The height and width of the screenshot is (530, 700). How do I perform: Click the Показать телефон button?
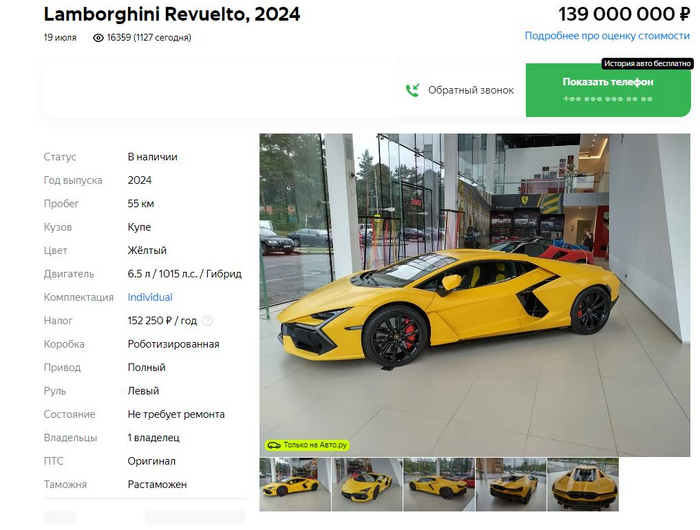[x=608, y=90]
